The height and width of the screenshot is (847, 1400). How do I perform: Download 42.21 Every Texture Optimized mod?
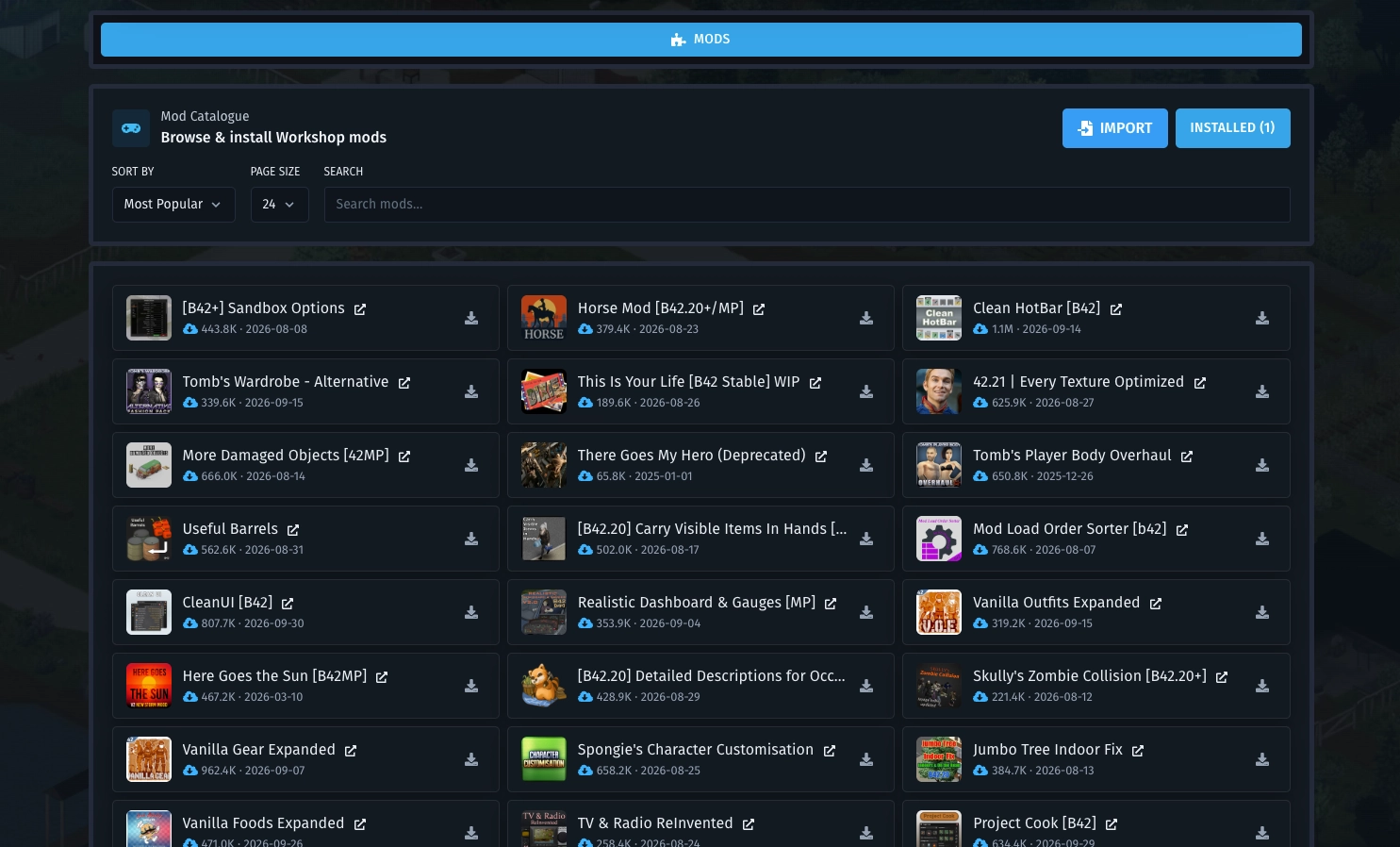coord(1262,392)
